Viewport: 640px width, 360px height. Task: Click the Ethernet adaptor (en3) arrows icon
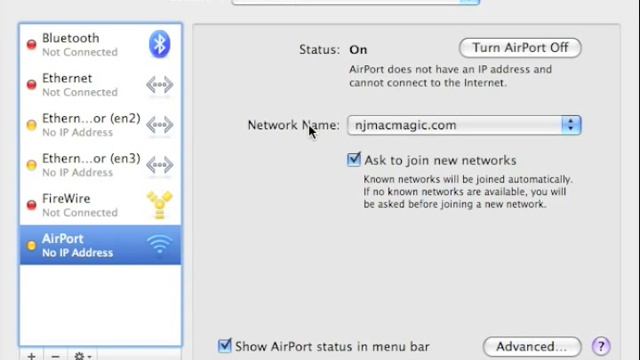[160, 164]
